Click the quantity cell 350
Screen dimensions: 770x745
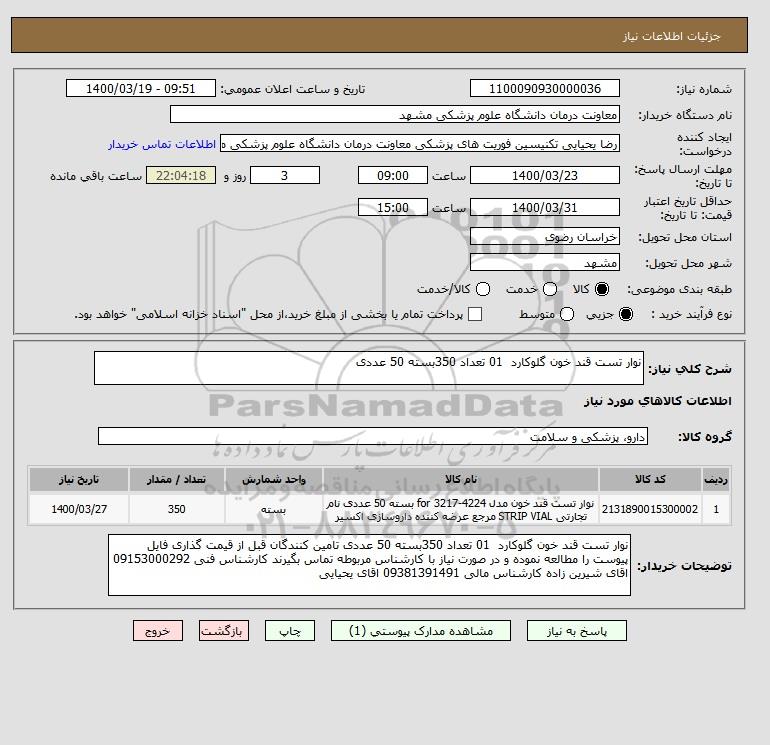click(x=177, y=509)
